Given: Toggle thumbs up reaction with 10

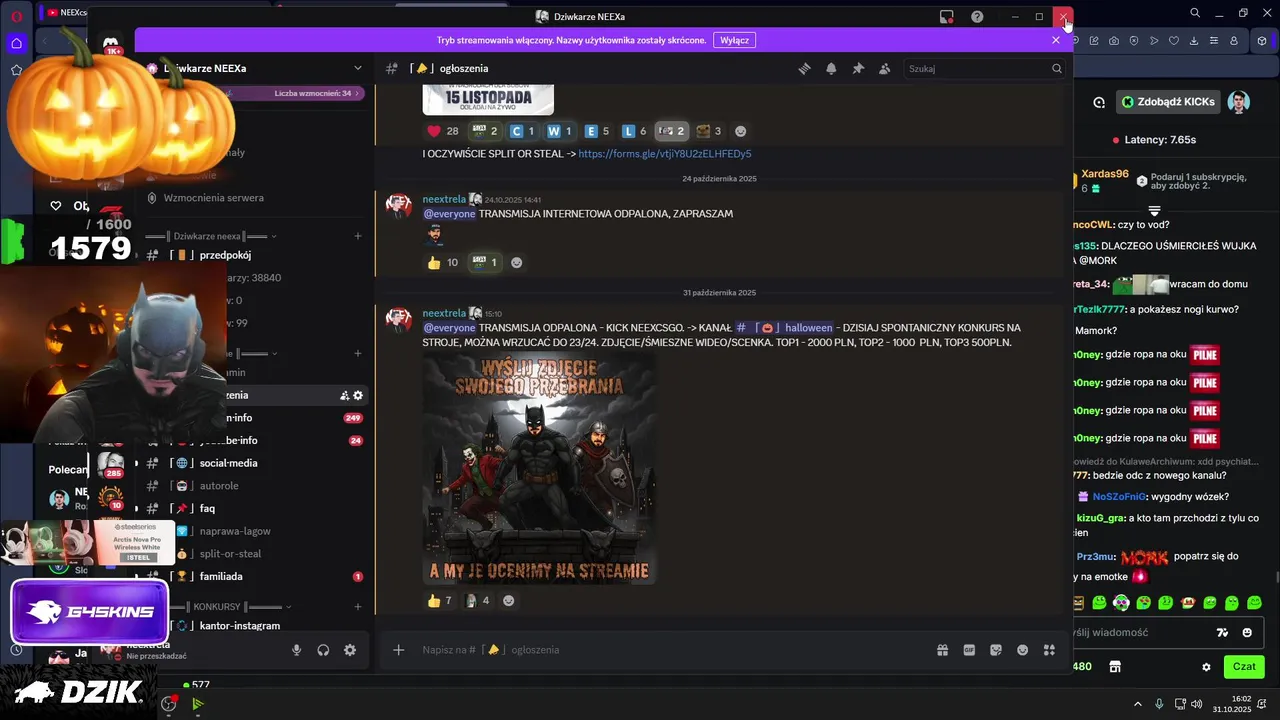Looking at the screenshot, I should pos(443,263).
